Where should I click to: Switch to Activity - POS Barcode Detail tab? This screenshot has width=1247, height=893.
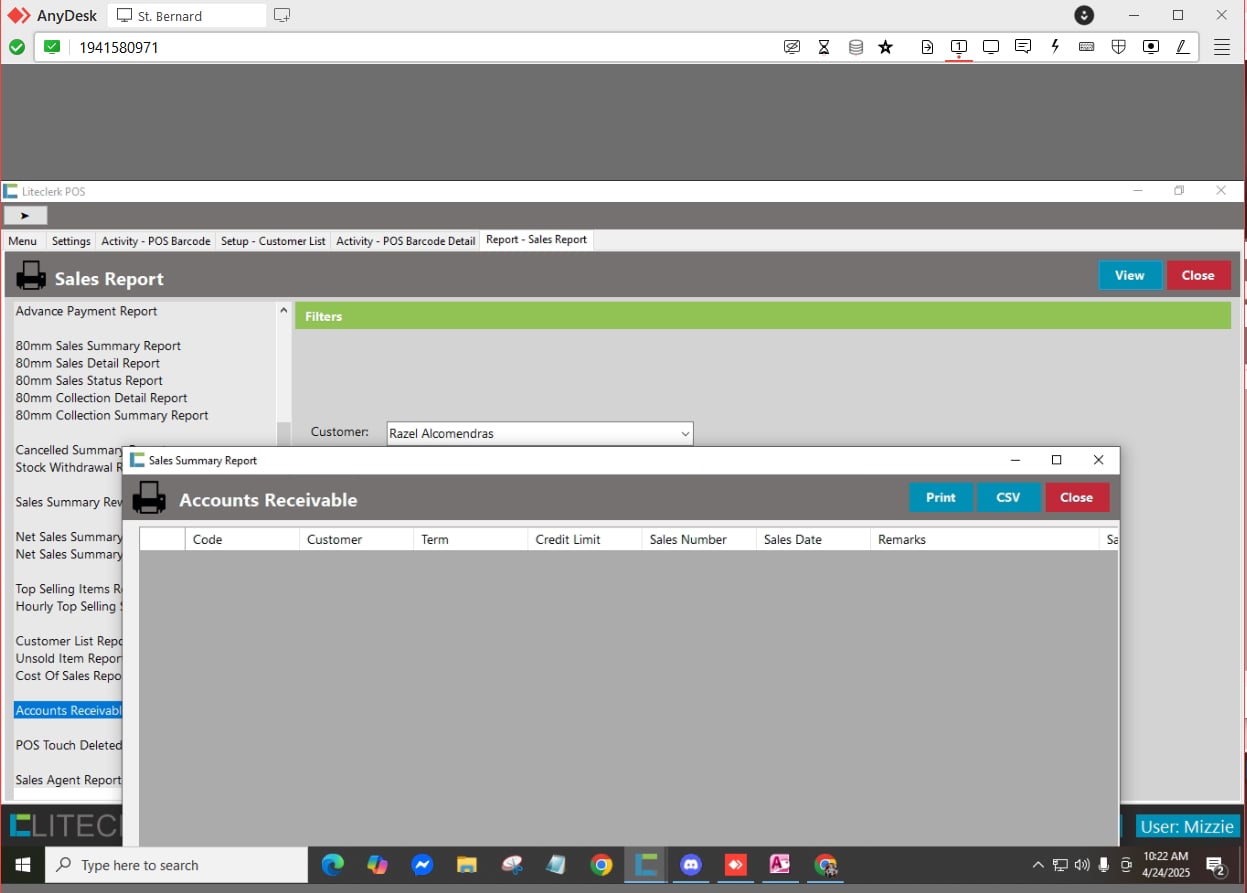click(405, 241)
